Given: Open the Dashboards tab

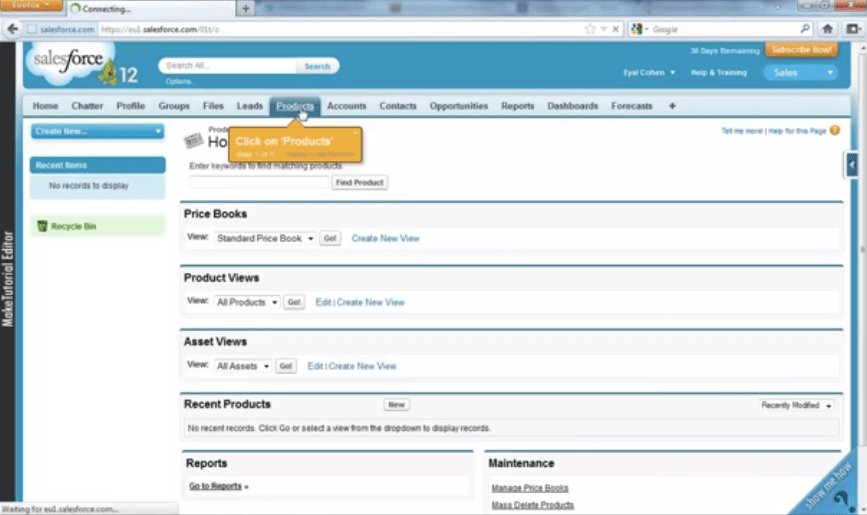Looking at the screenshot, I should click(x=572, y=106).
